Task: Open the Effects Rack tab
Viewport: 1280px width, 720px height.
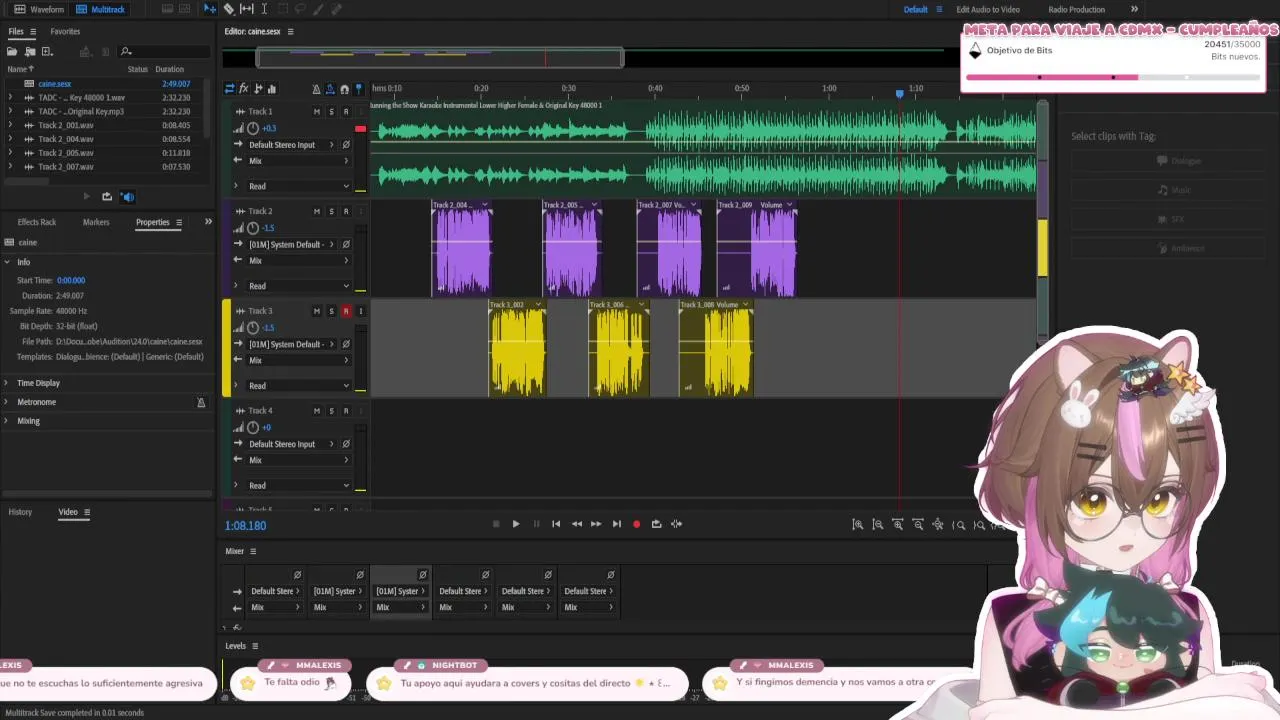Action: tap(37, 222)
